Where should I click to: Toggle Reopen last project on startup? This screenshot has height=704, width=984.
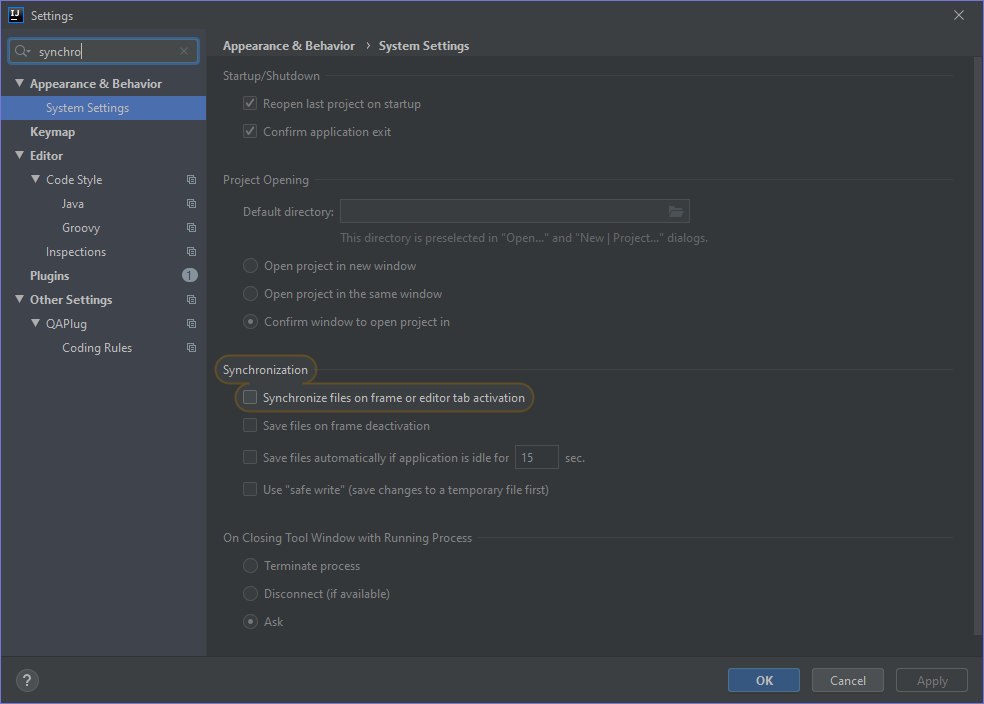click(x=250, y=104)
